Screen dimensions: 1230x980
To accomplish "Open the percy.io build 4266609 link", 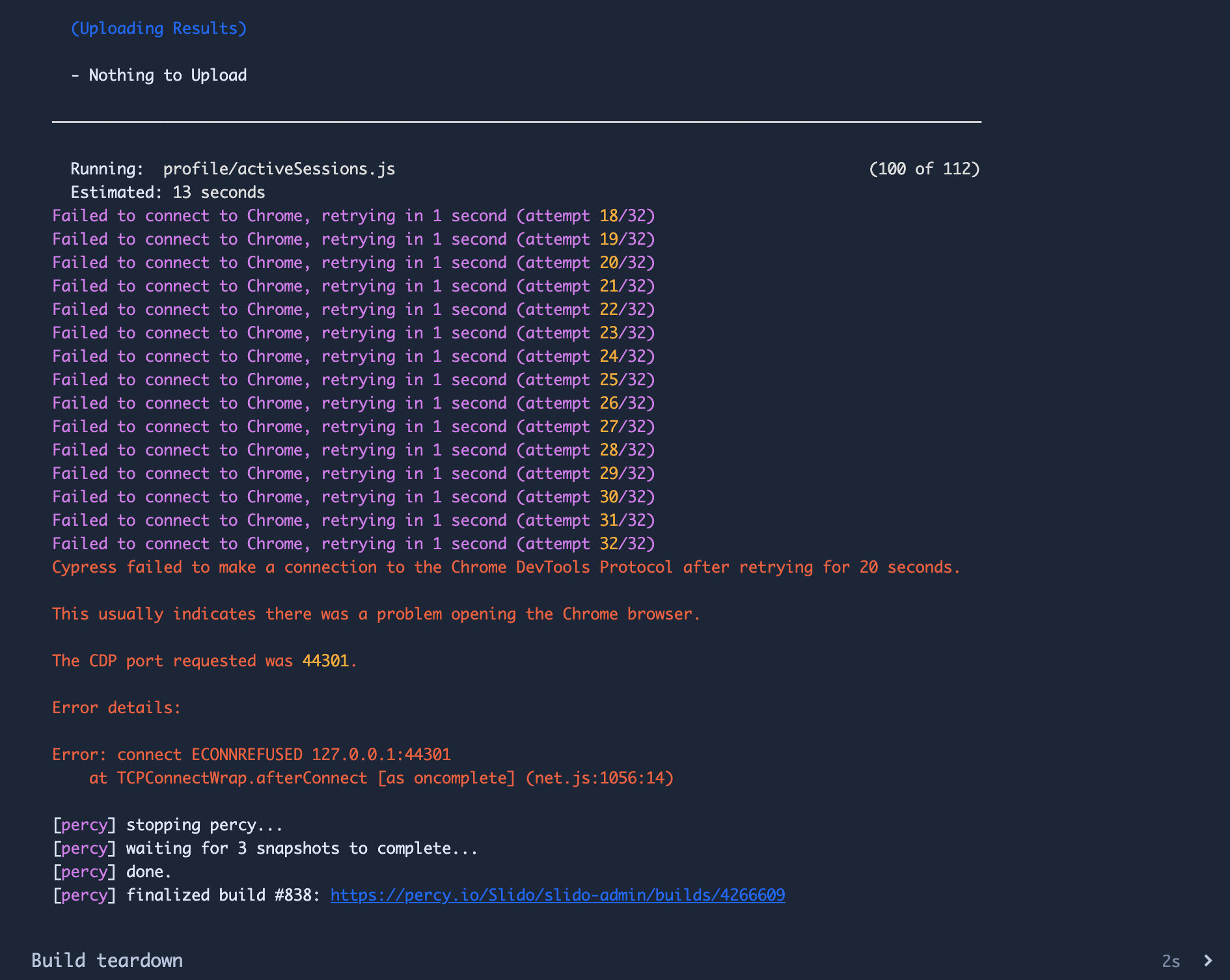I will pos(558,895).
